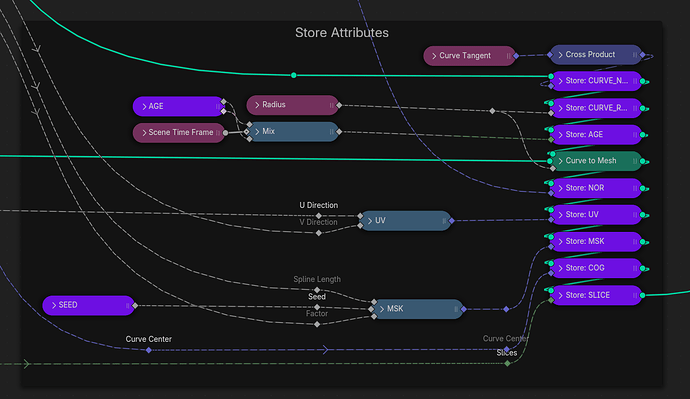This screenshot has width=690, height=399.
Task: Click the blue UV node's output socket
Action: pyautogui.click(x=451, y=221)
